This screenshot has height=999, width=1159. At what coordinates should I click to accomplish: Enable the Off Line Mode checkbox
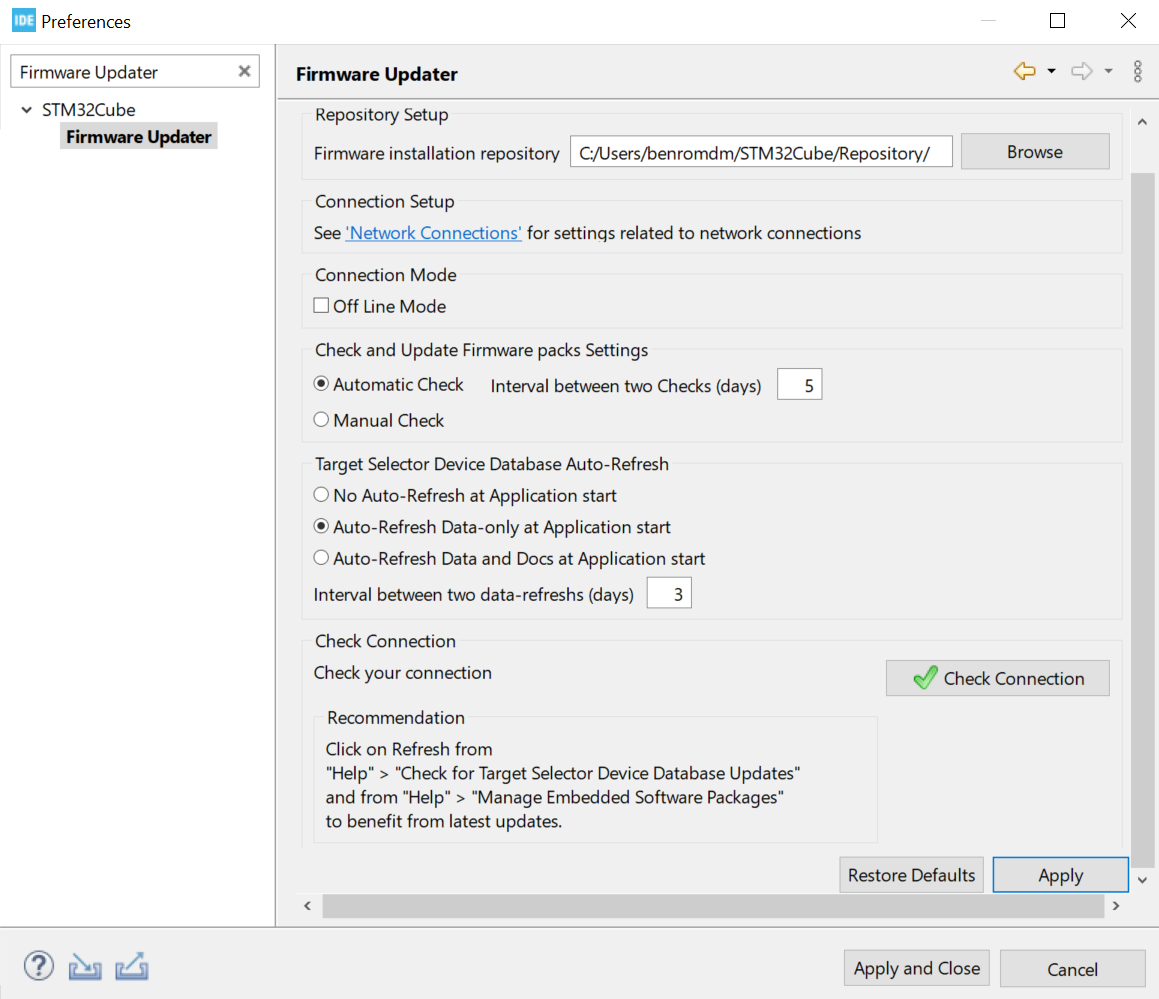pos(322,306)
